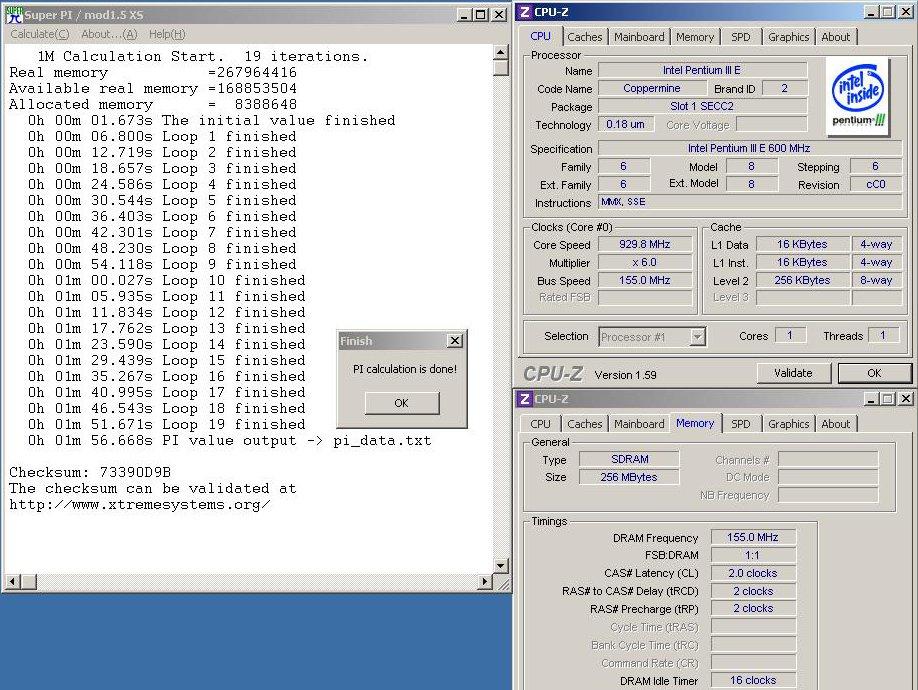Click the DRAM Idle Timer value '16 clocks'
The height and width of the screenshot is (690, 918).
pyautogui.click(x=753, y=680)
